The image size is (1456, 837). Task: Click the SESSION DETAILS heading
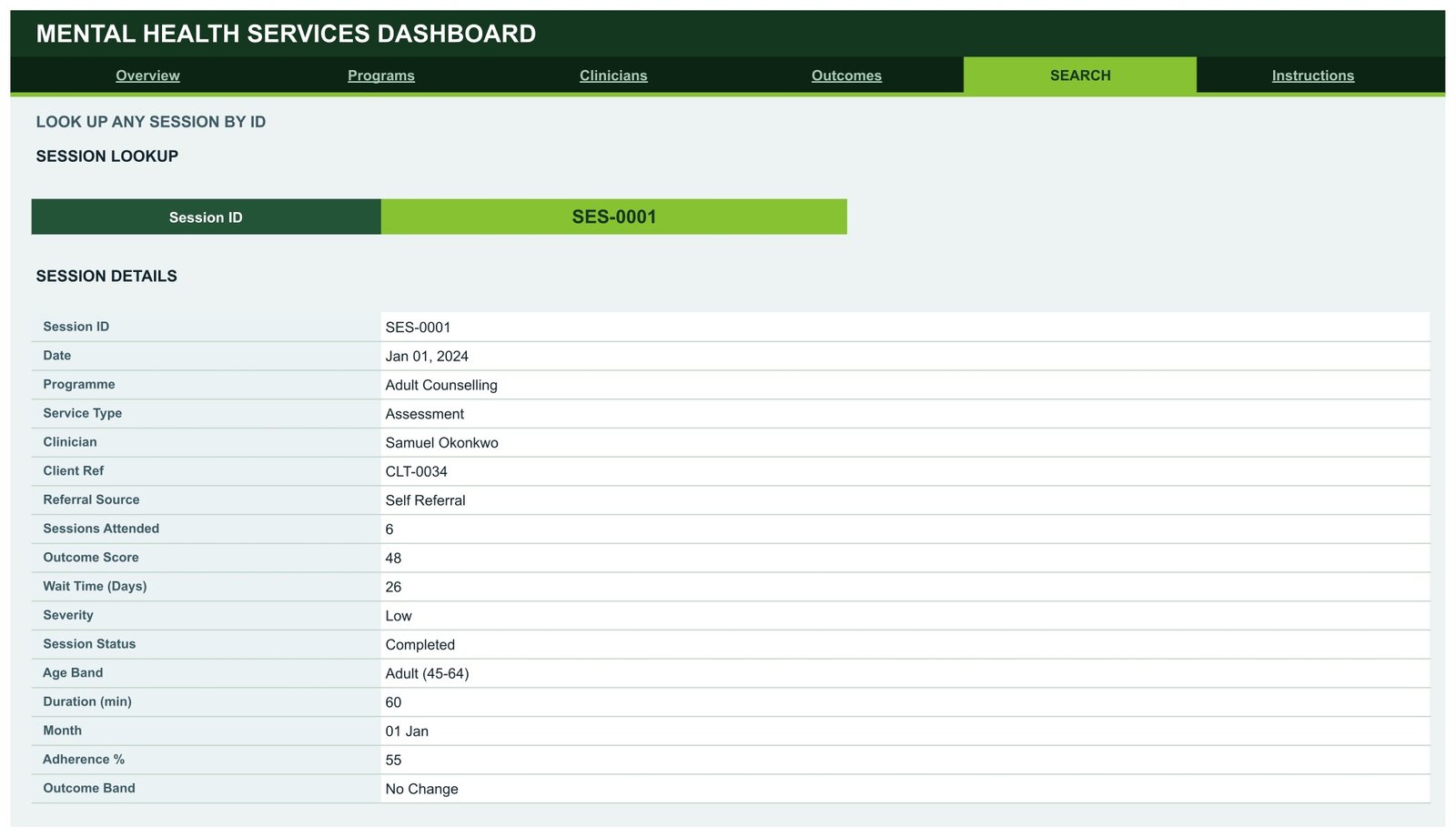tap(106, 277)
